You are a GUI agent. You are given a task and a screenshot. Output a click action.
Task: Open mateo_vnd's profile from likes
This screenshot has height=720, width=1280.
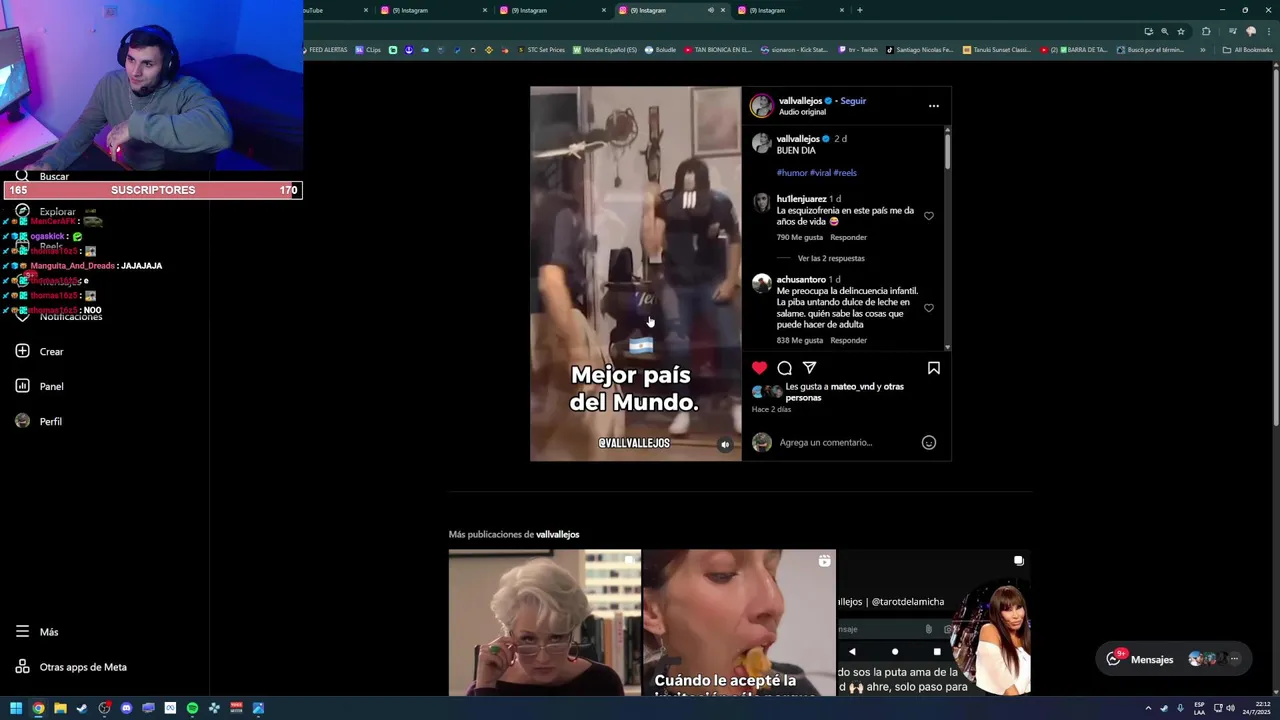[x=852, y=386]
